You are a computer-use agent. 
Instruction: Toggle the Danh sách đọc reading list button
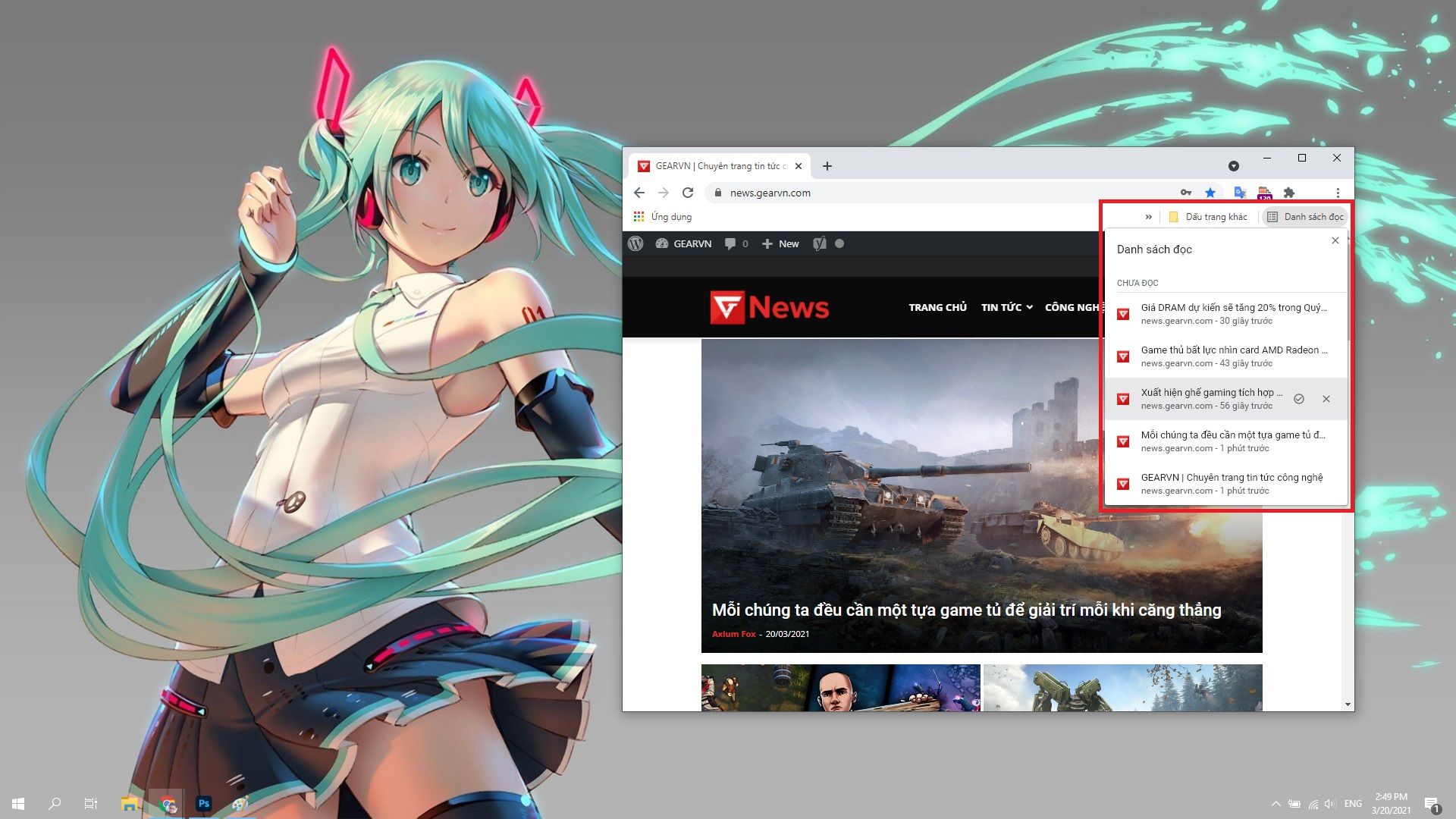click(x=1305, y=217)
